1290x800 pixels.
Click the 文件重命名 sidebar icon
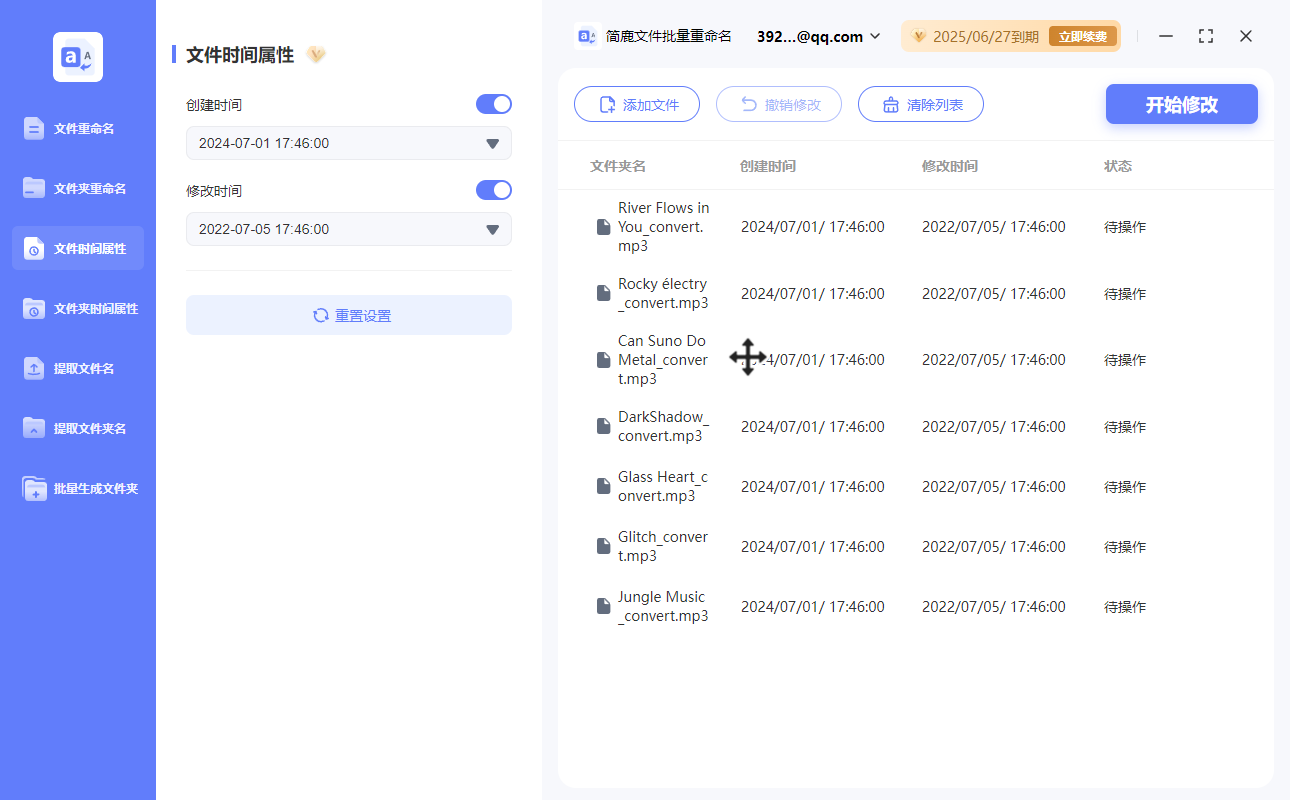coord(34,128)
